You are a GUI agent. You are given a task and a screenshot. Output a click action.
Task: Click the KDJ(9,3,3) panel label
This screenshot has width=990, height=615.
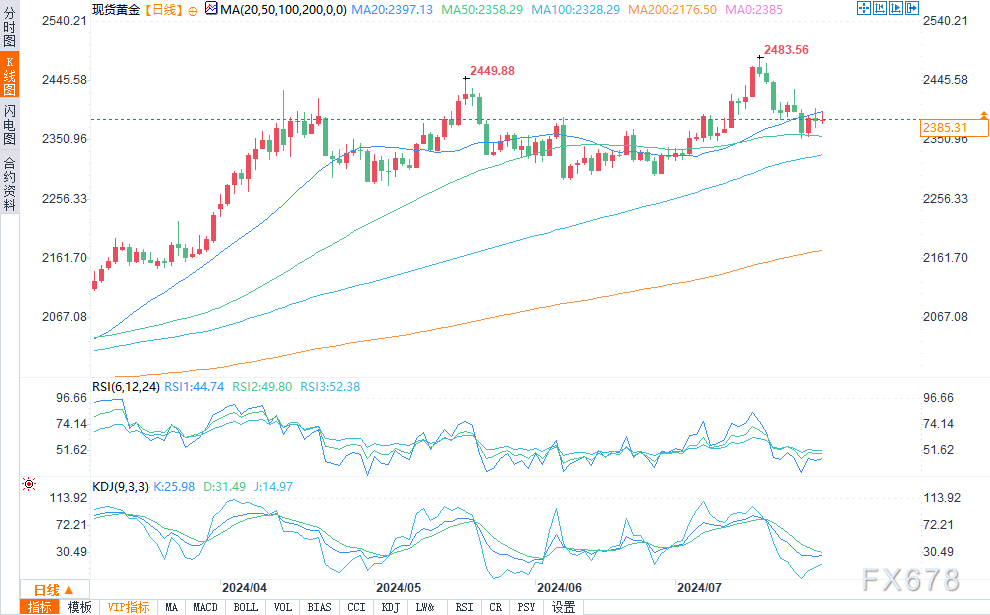(x=121, y=487)
